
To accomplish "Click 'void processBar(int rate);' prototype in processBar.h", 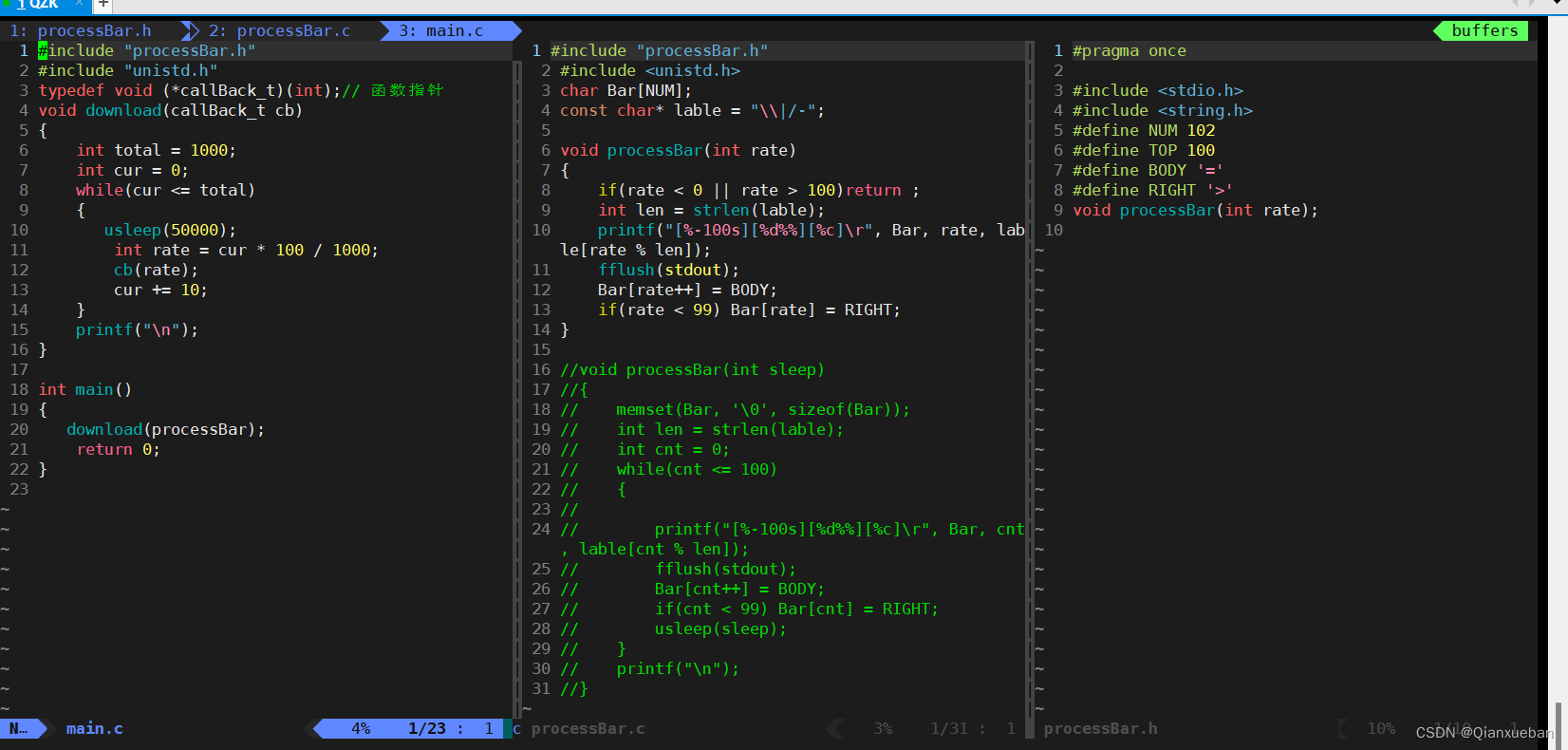I will 1196,210.
